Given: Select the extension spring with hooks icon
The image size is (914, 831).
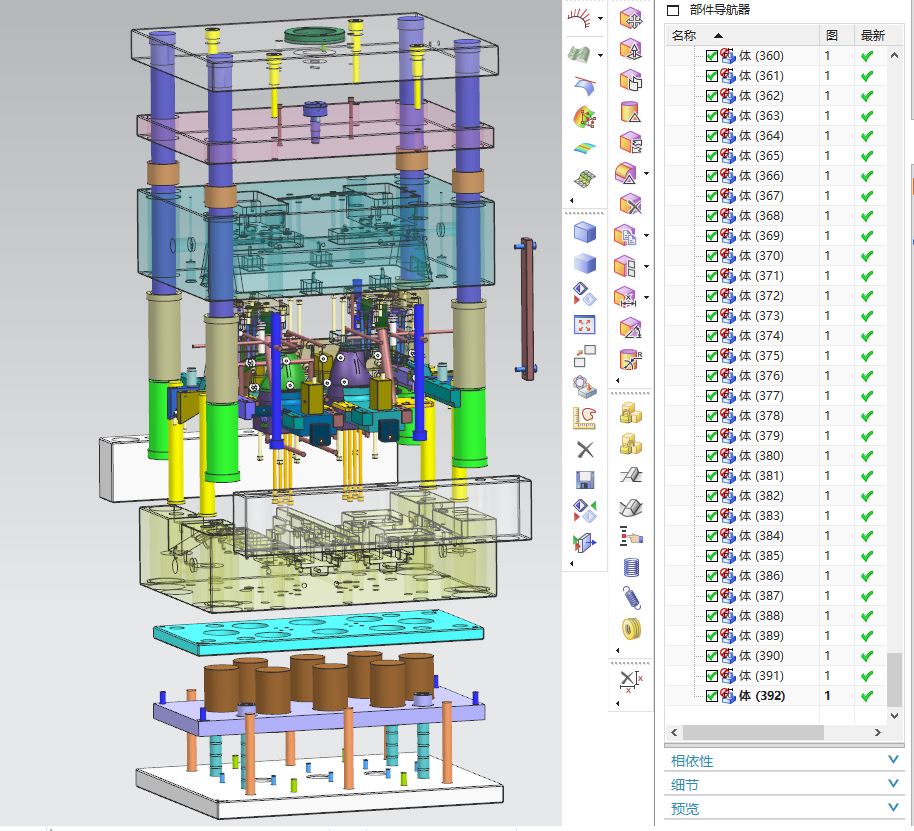Looking at the screenshot, I should click(631, 598).
